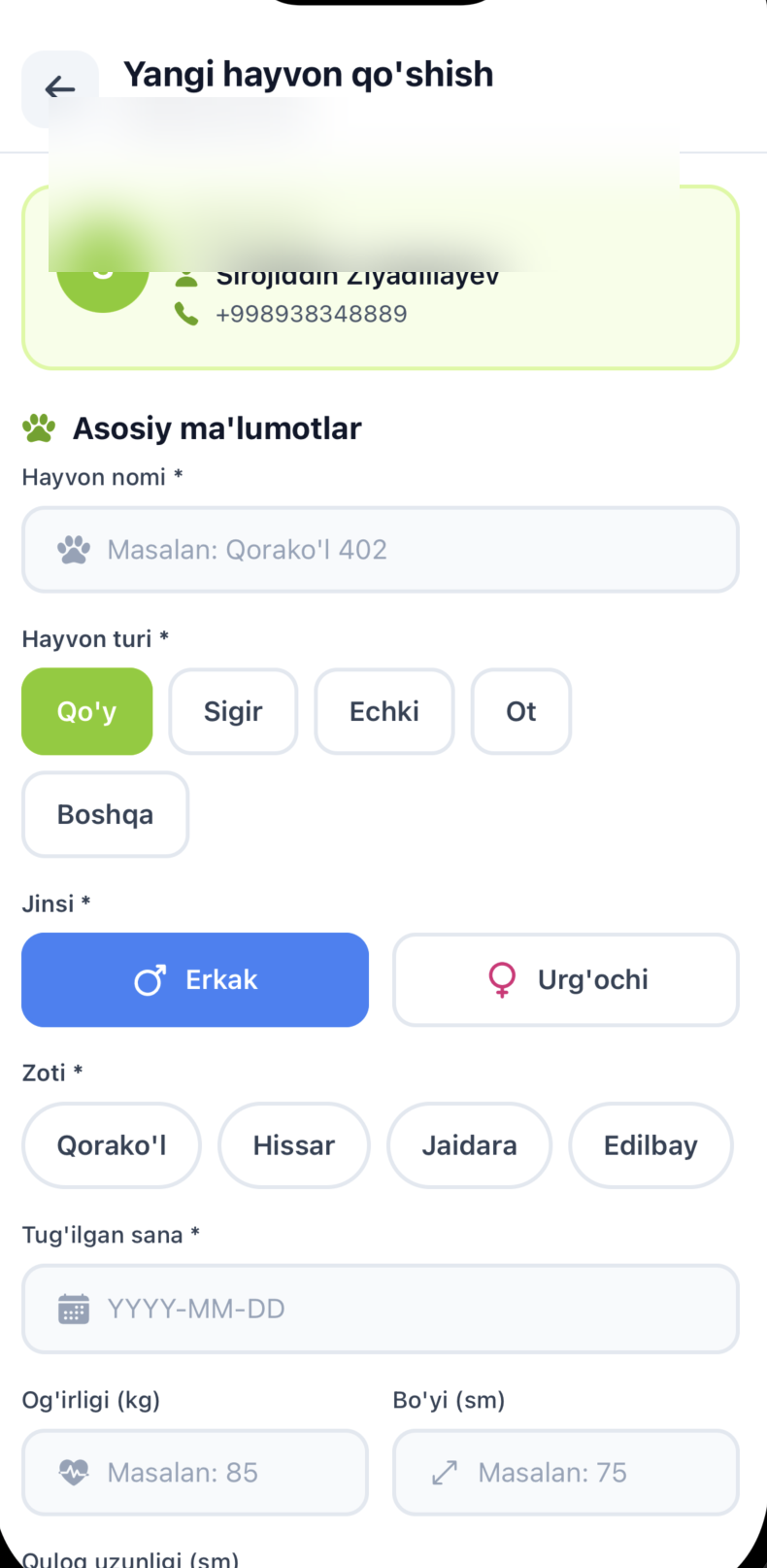Tap the calendar icon in birth date field
Screen dimensions: 767x1568
click(74, 1309)
